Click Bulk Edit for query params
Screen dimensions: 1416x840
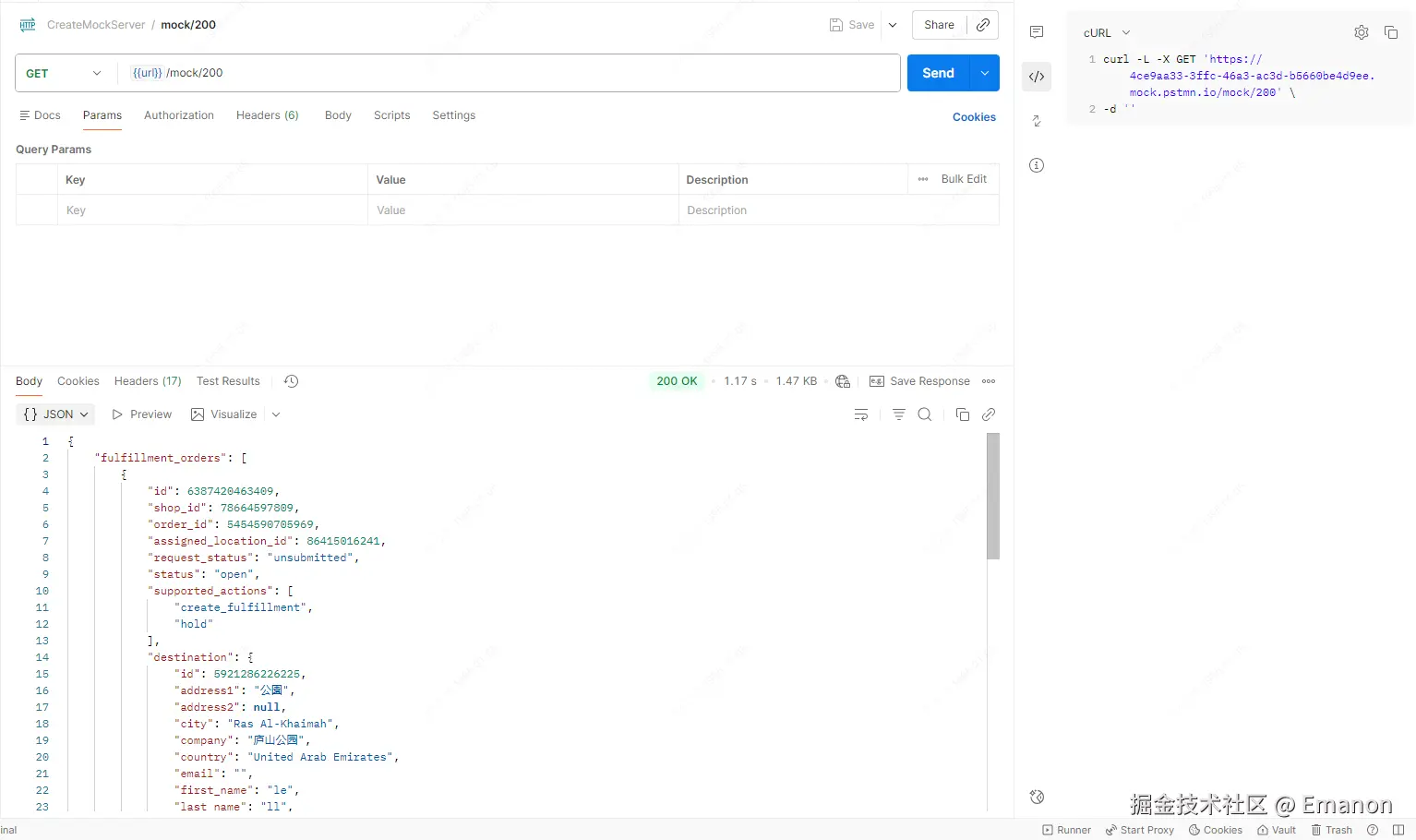tap(964, 179)
